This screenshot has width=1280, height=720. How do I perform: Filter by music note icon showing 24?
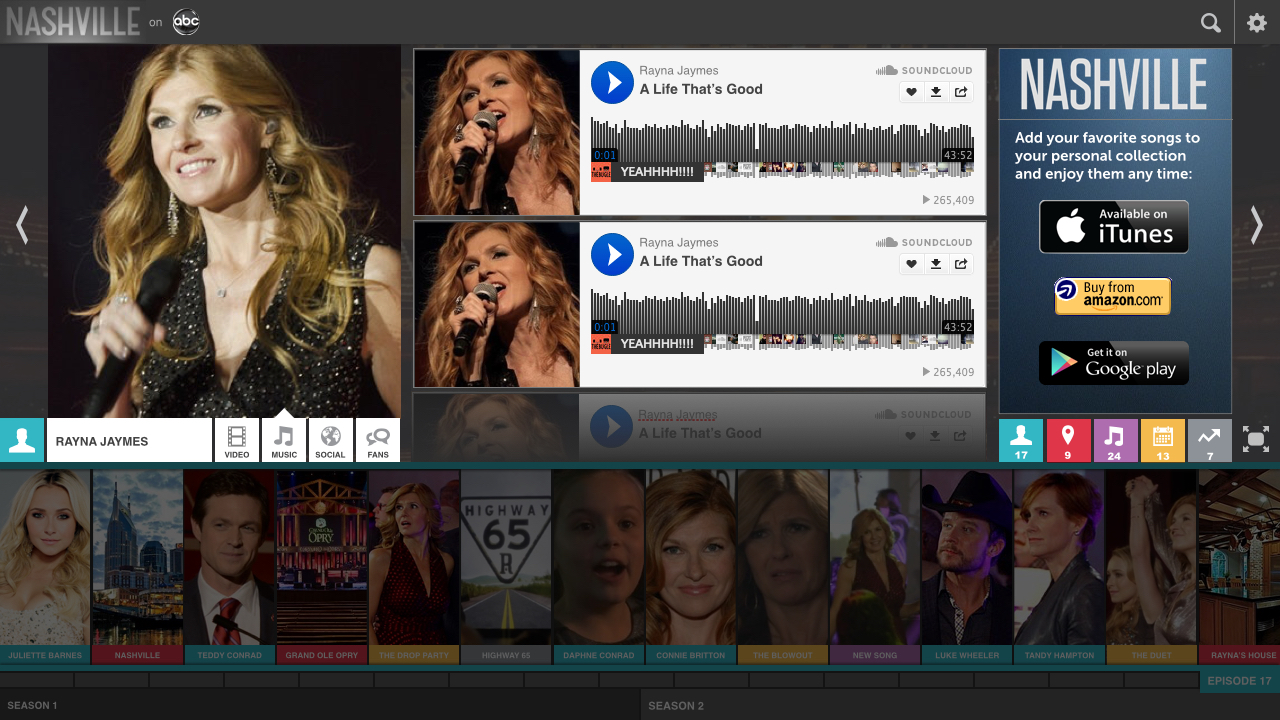coord(1115,440)
